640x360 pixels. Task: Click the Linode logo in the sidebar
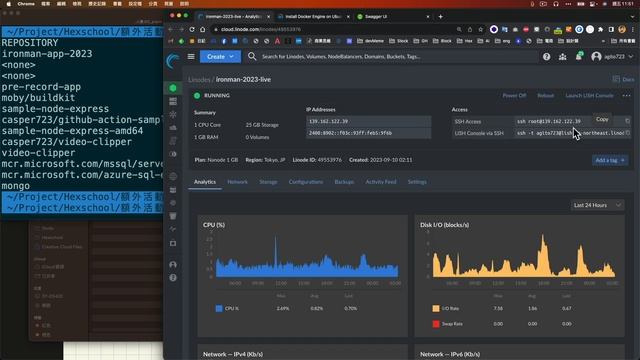coord(173,61)
